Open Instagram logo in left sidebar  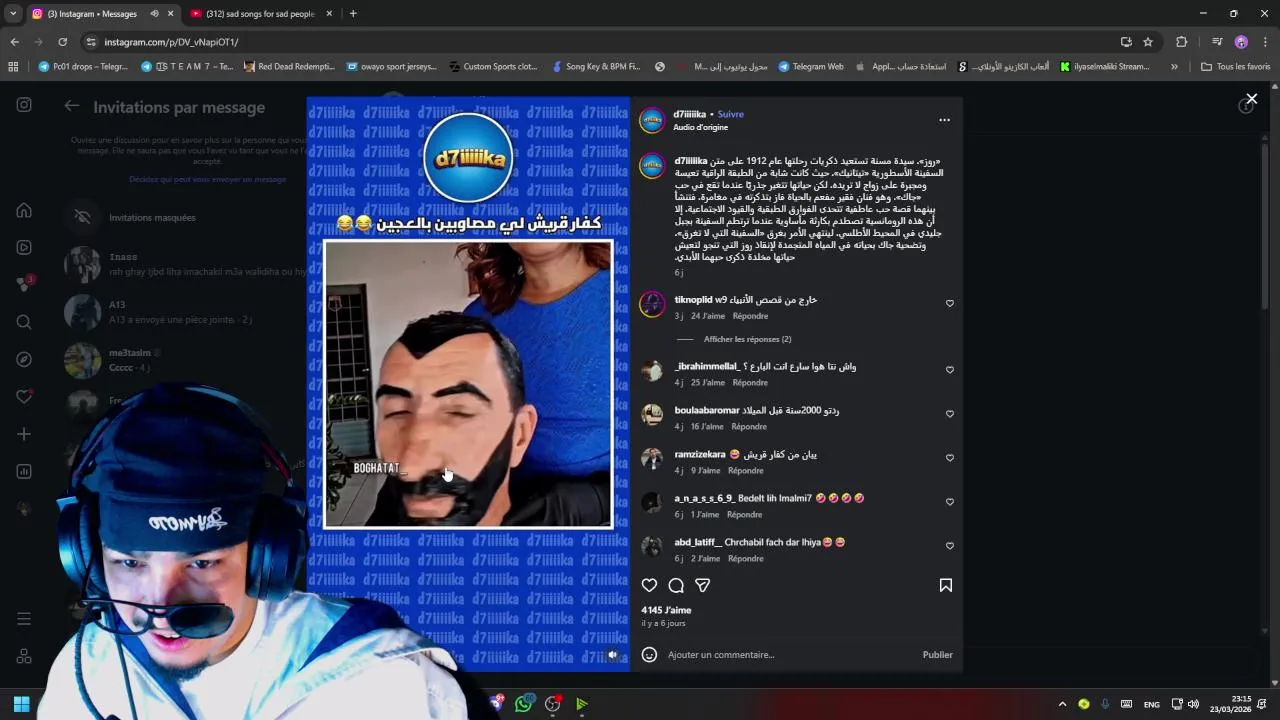[x=24, y=105]
